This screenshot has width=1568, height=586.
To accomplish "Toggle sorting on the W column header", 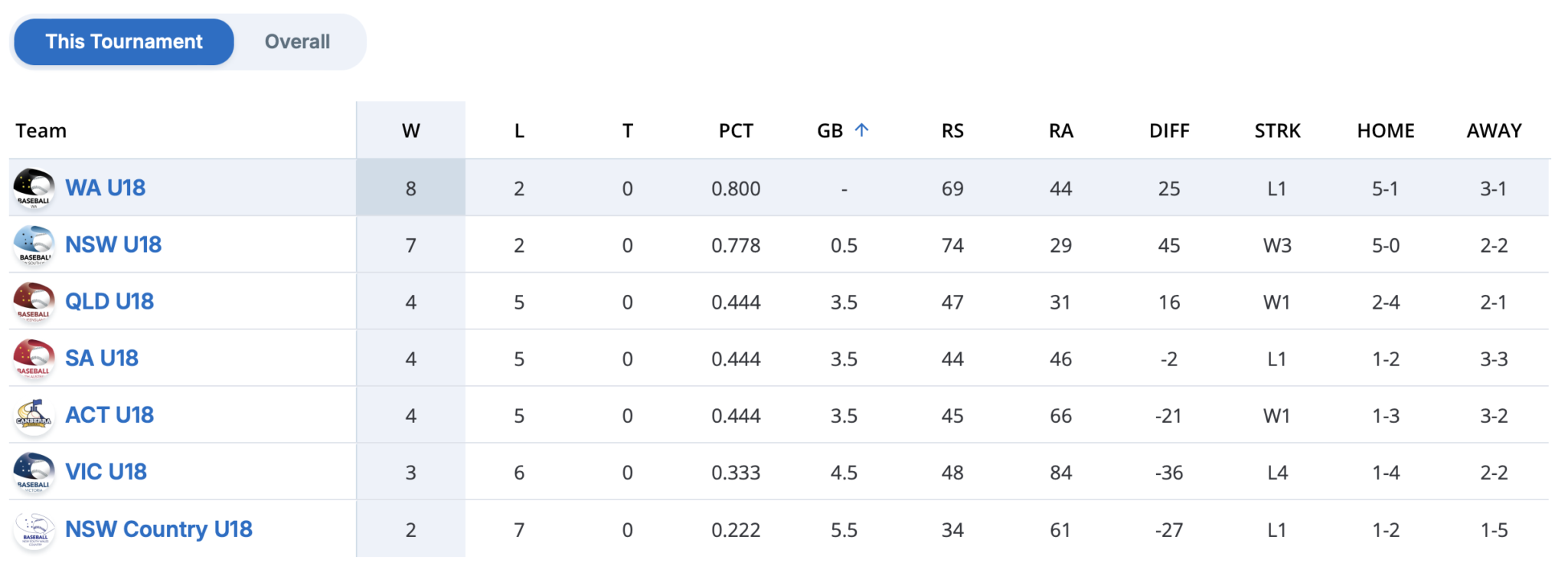I will 410,130.
